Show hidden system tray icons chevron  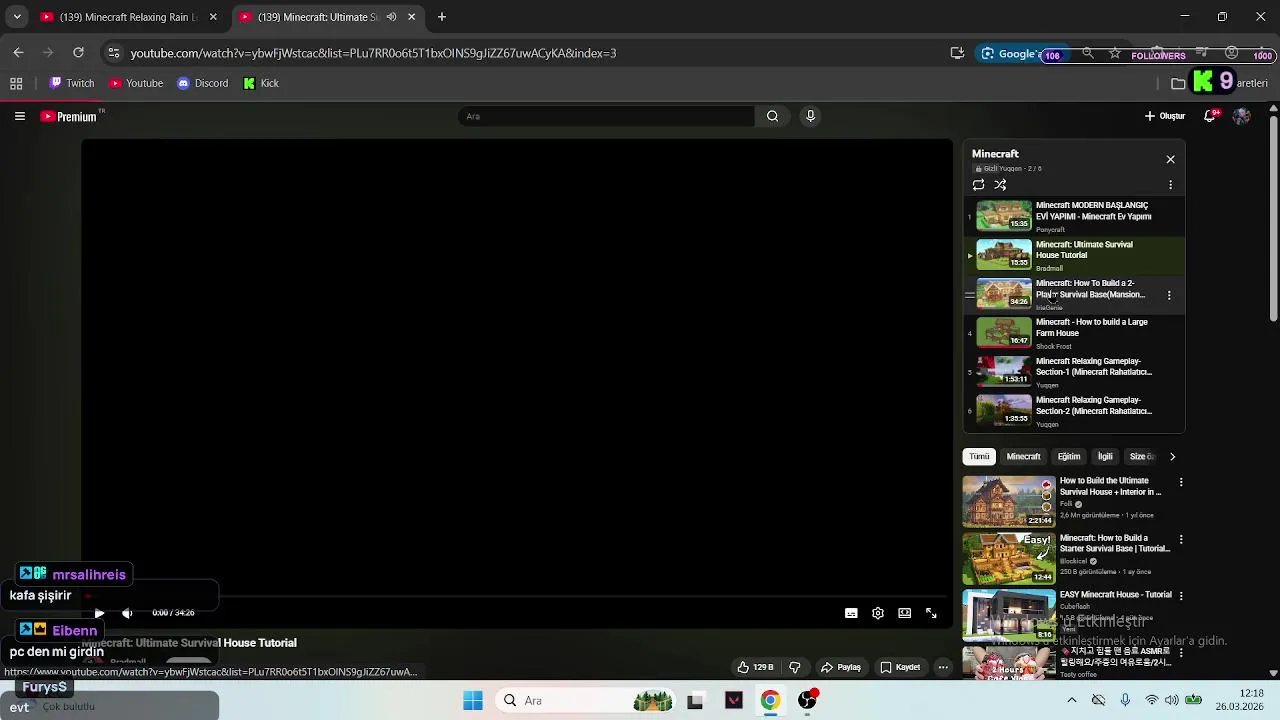coord(1071,701)
